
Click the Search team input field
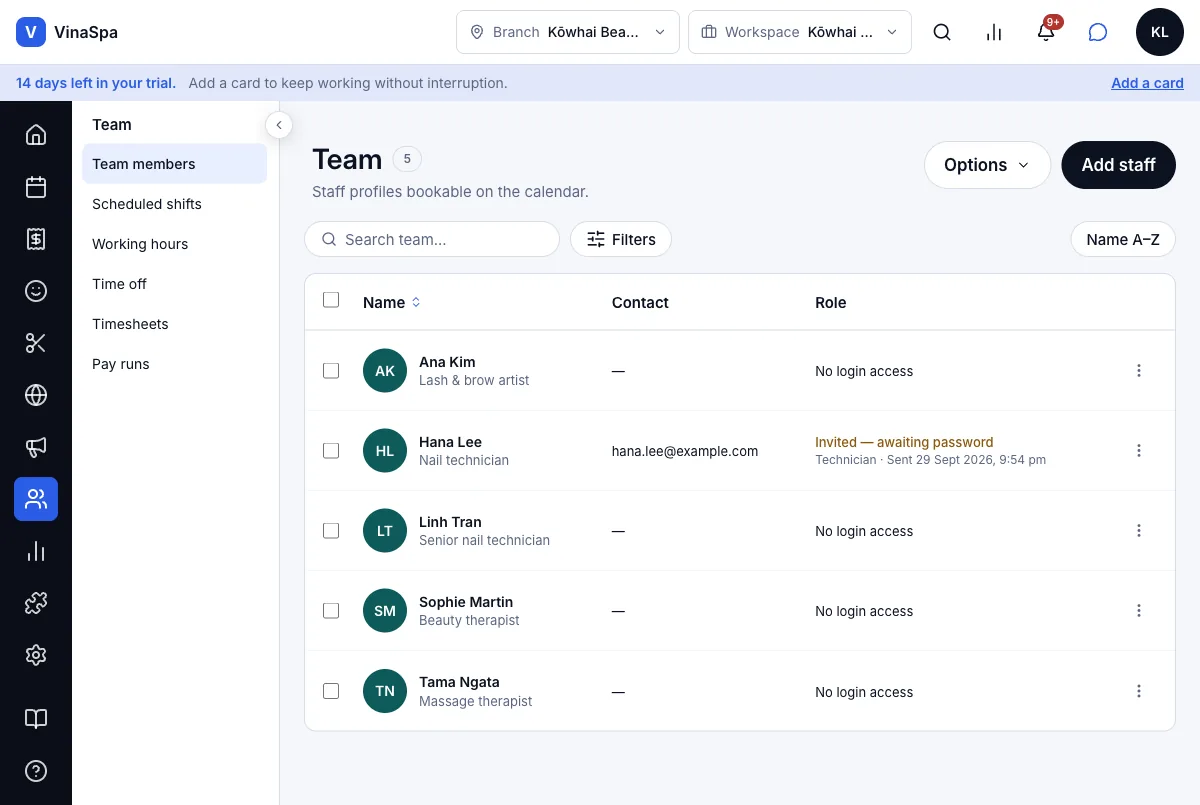click(x=432, y=239)
